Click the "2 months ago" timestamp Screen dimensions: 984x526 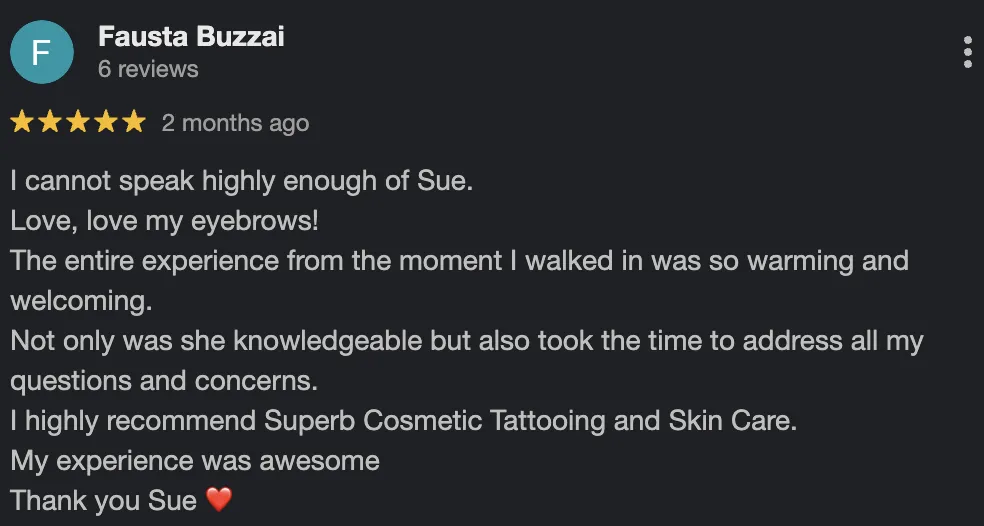point(235,123)
